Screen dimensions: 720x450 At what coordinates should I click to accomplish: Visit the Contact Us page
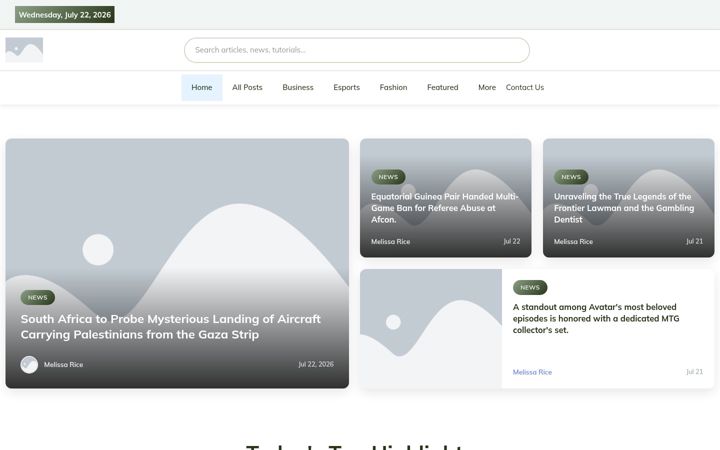pos(524,87)
